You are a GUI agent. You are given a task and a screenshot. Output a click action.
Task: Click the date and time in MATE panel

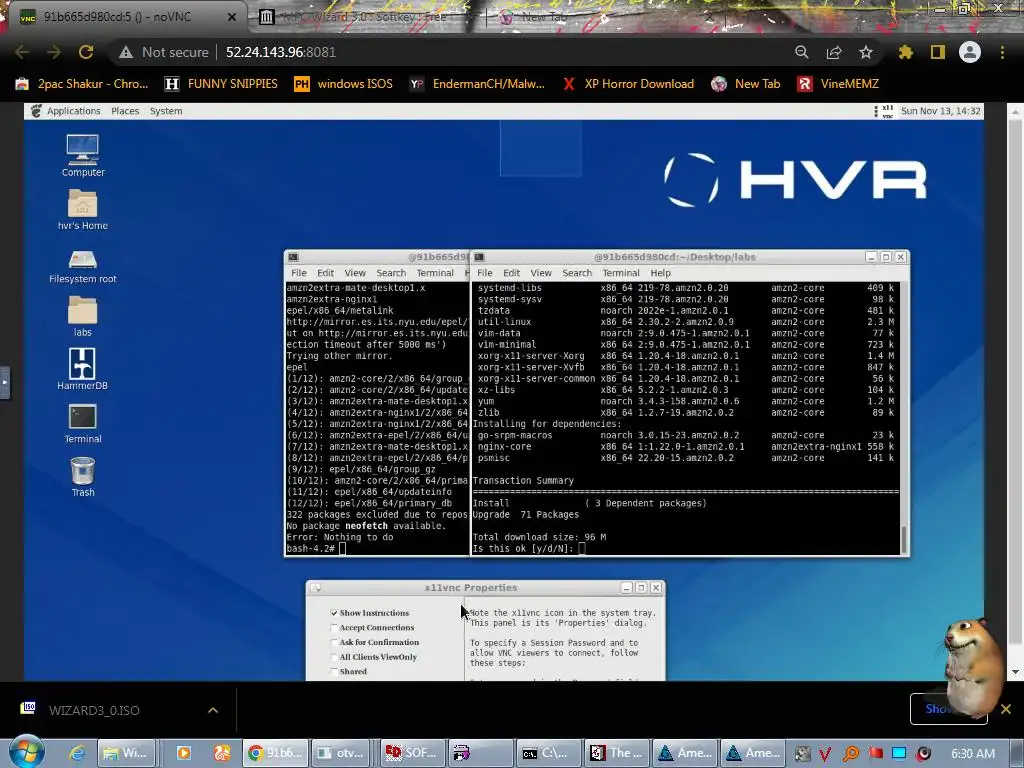click(x=940, y=111)
